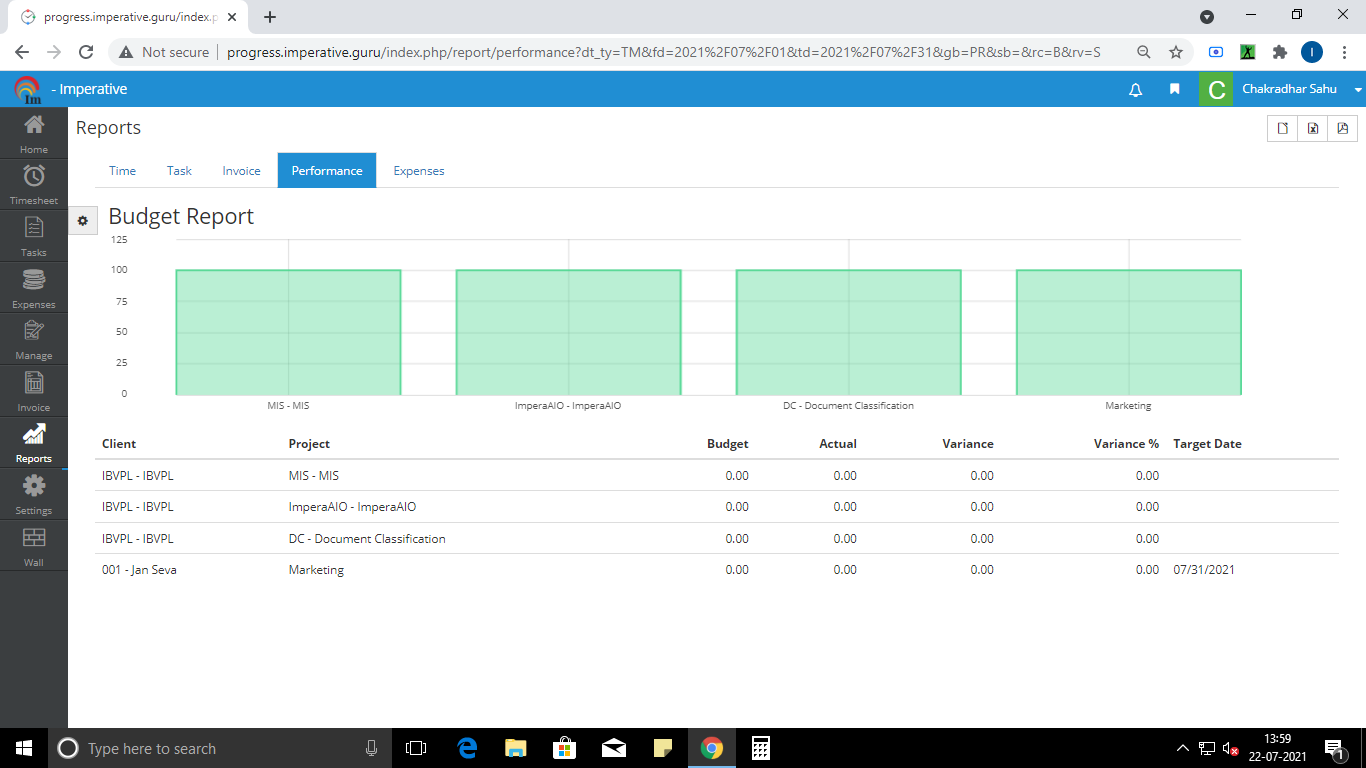Open the Timesheet sidebar icon
The width and height of the screenshot is (1366, 768).
coord(34,184)
